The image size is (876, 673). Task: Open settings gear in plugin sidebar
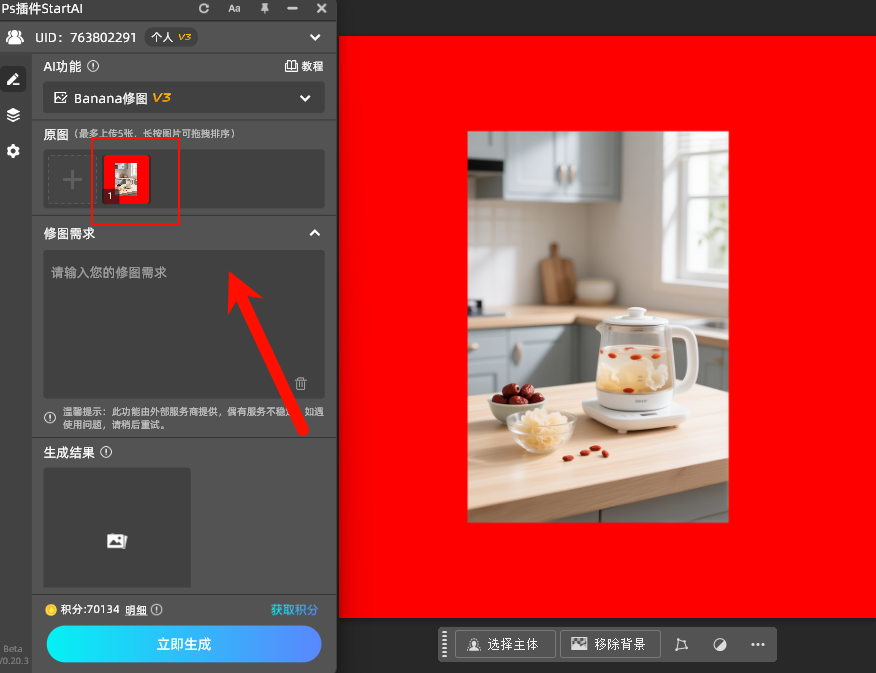[x=13, y=151]
